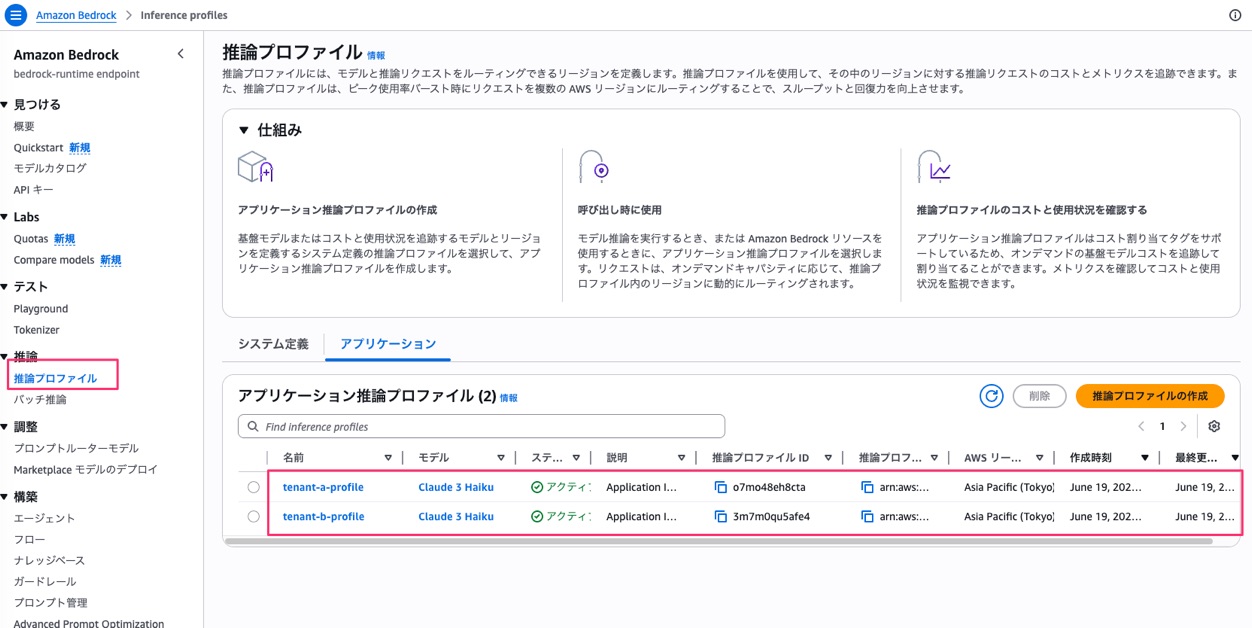Click the refresh icon for inference profiles
Image resolution: width=1252 pixels, height=628 pixels.
(991, 396)
